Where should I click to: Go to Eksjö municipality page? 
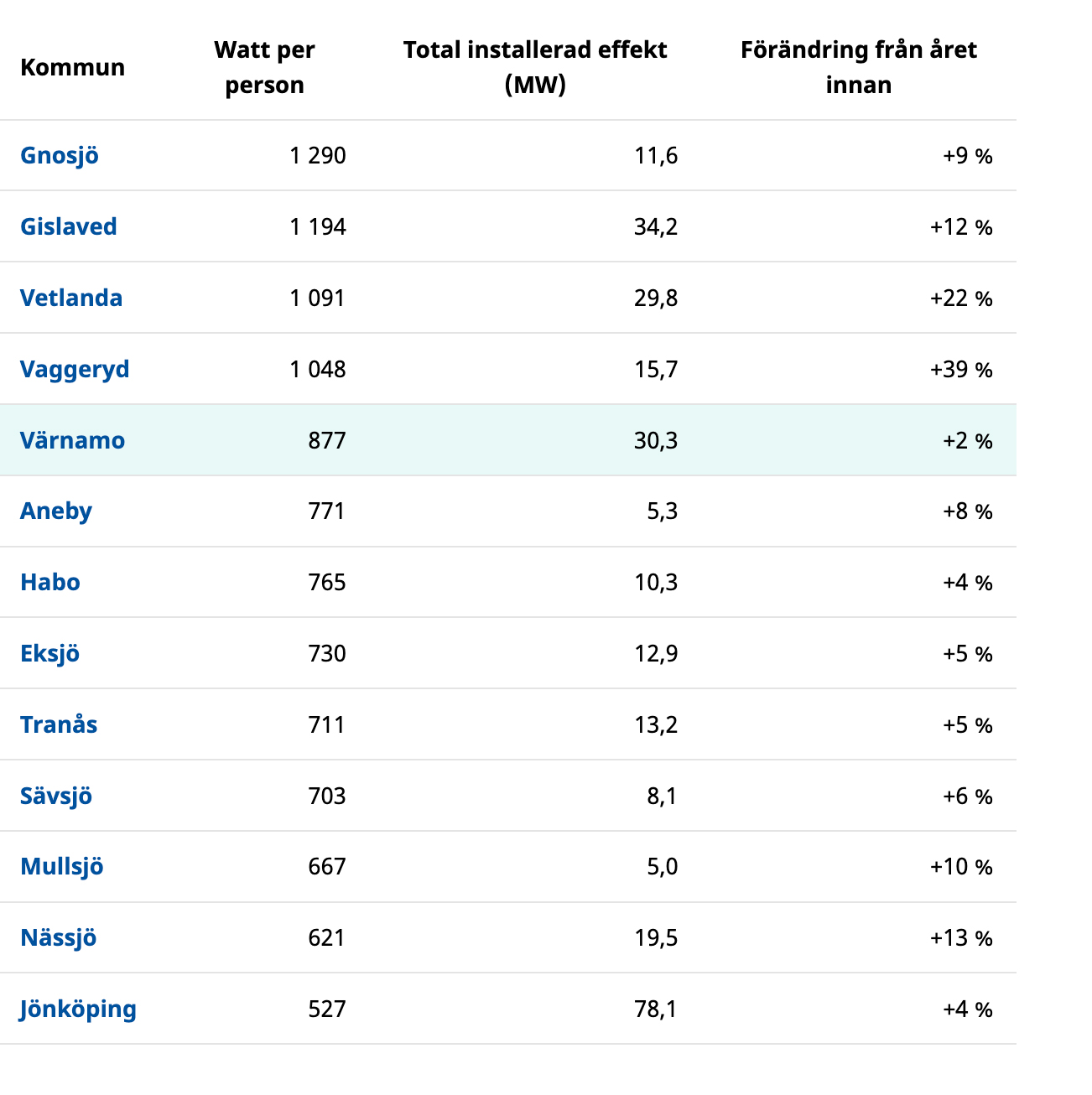click(50, 654)
